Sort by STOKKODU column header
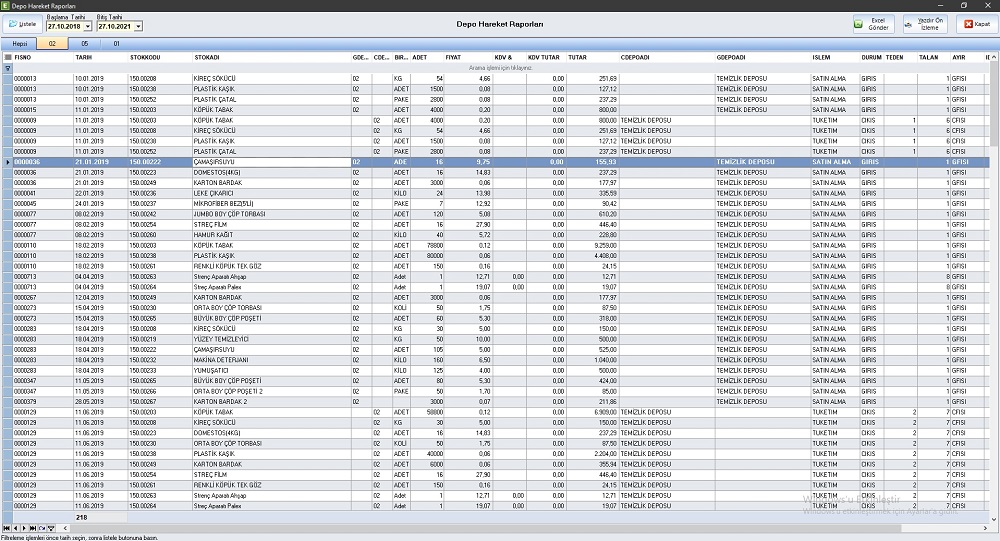This screenshot has width=1000, height=541. click(x=160, y=57)
